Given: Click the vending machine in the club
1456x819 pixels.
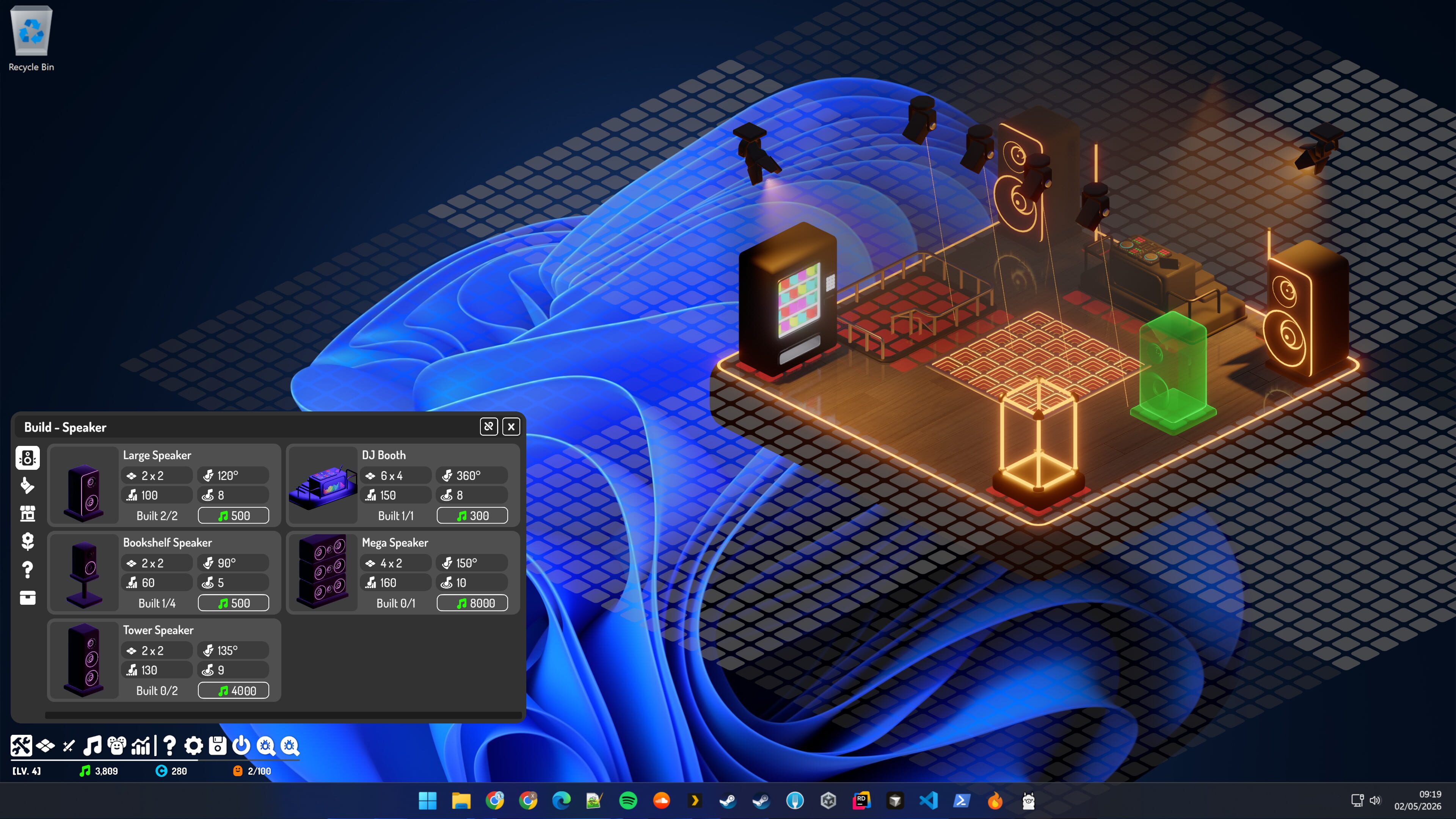Looking at the screenshot, I should pos(789,300).
